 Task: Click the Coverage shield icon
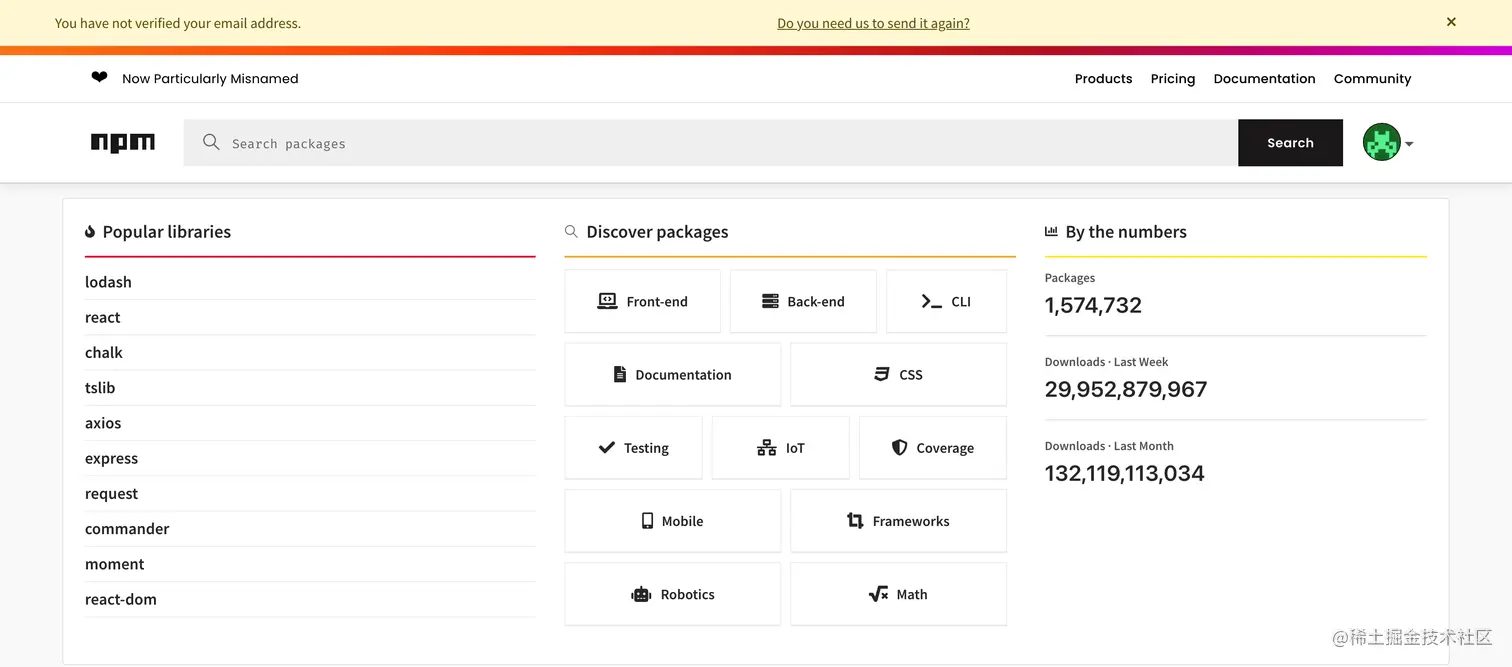pos(899,448)
